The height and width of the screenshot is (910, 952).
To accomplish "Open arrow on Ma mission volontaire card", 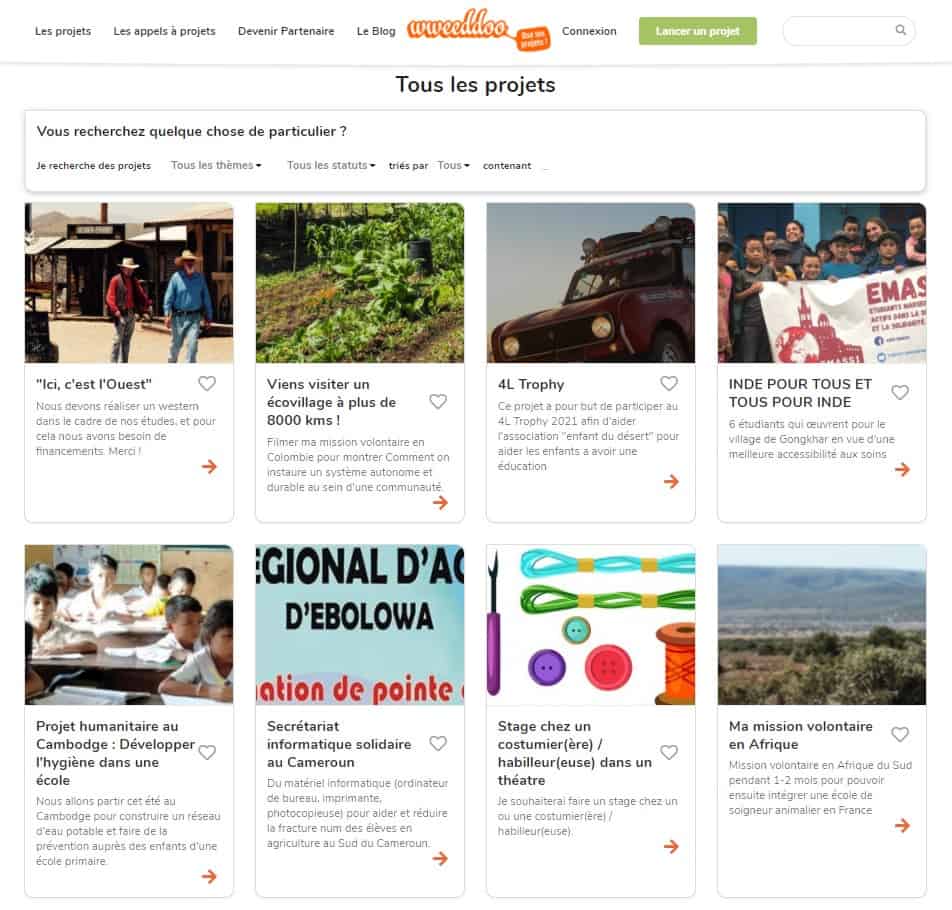I will pos(902,825).
